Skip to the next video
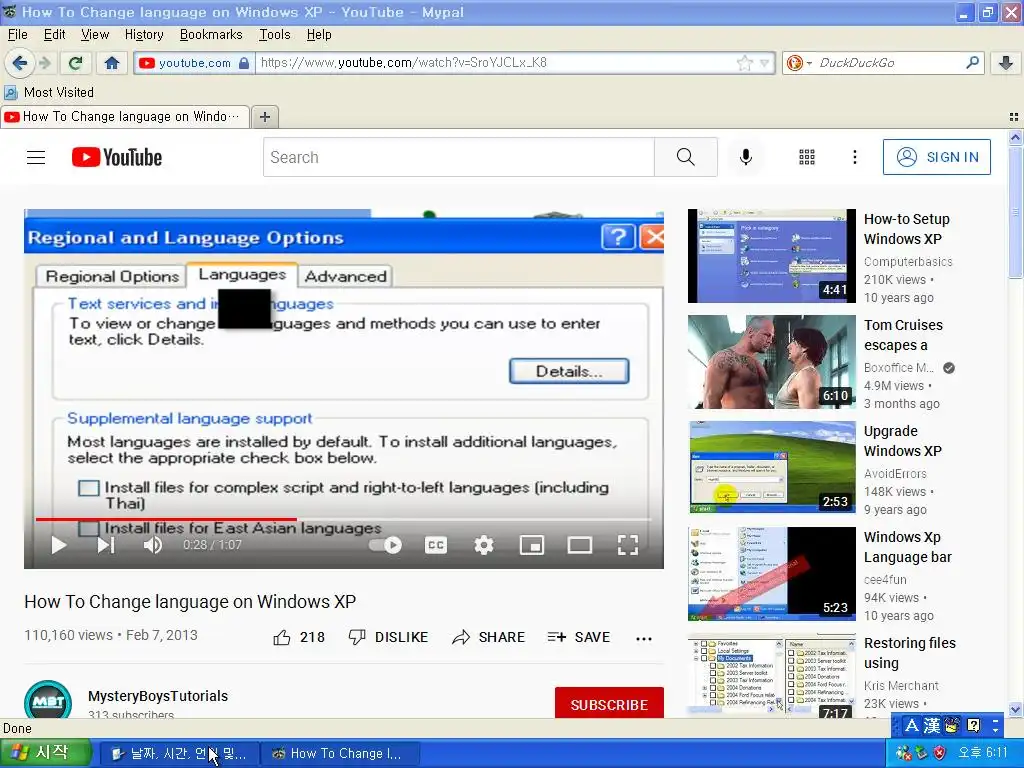This screenshot has height=768, width=1024. pyautogui.click(x=106, y=545)
